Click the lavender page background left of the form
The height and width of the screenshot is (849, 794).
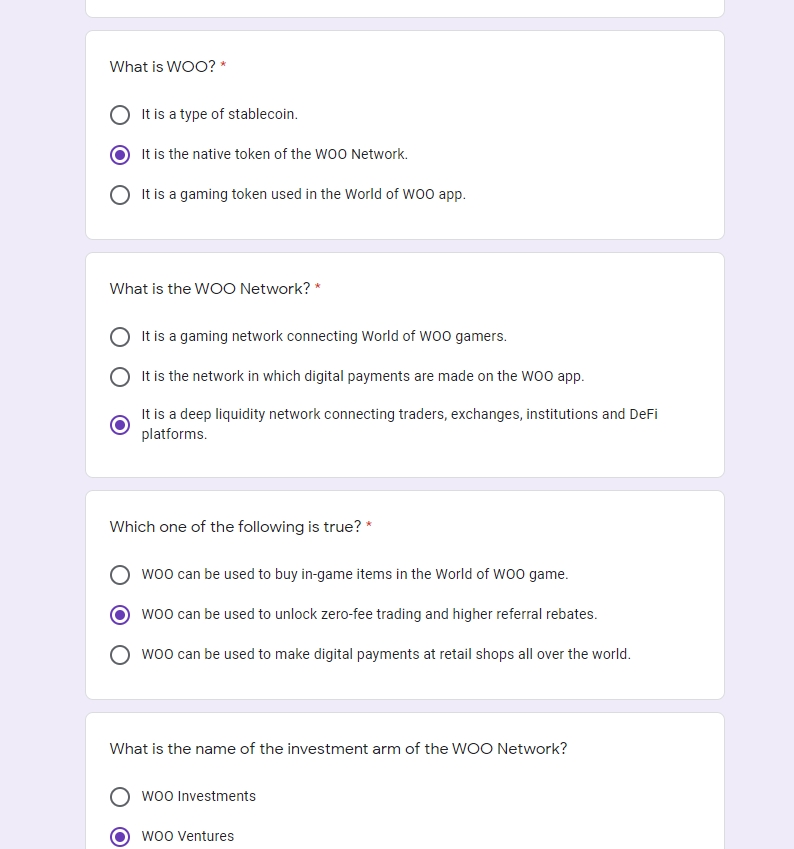(x=42, y=400)
